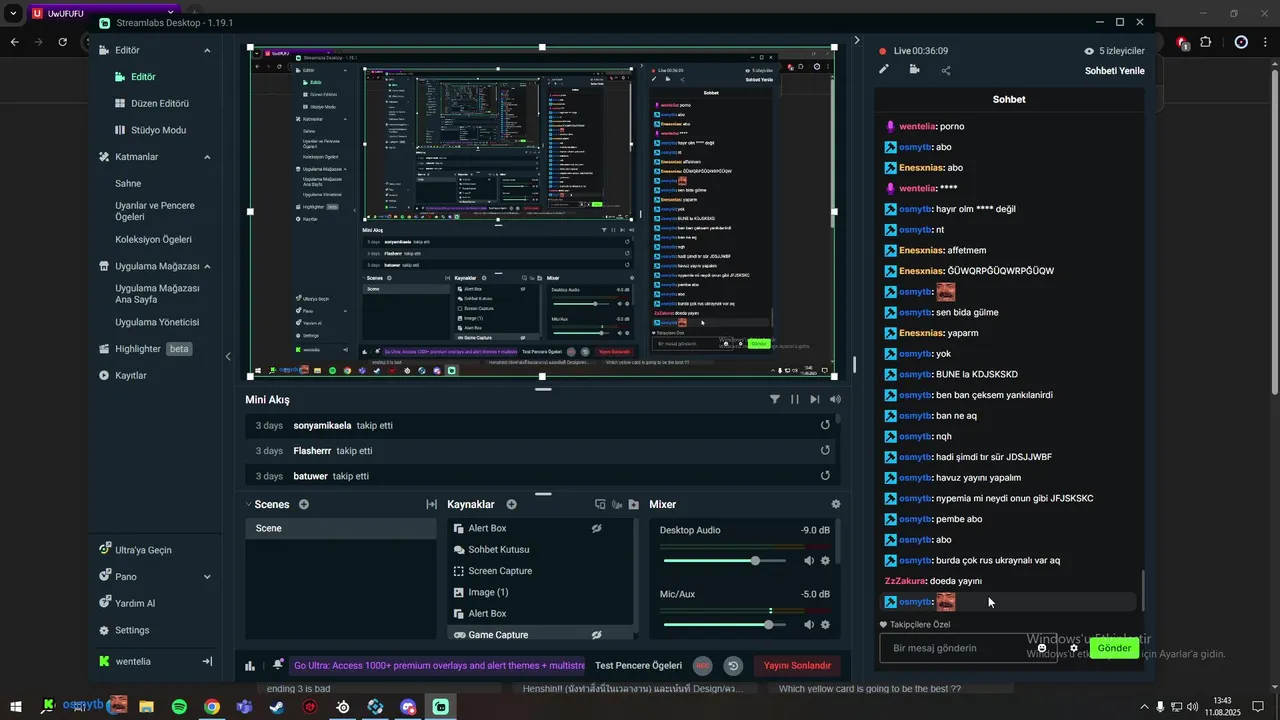Open Settings in the sidebar

[124, 631]
